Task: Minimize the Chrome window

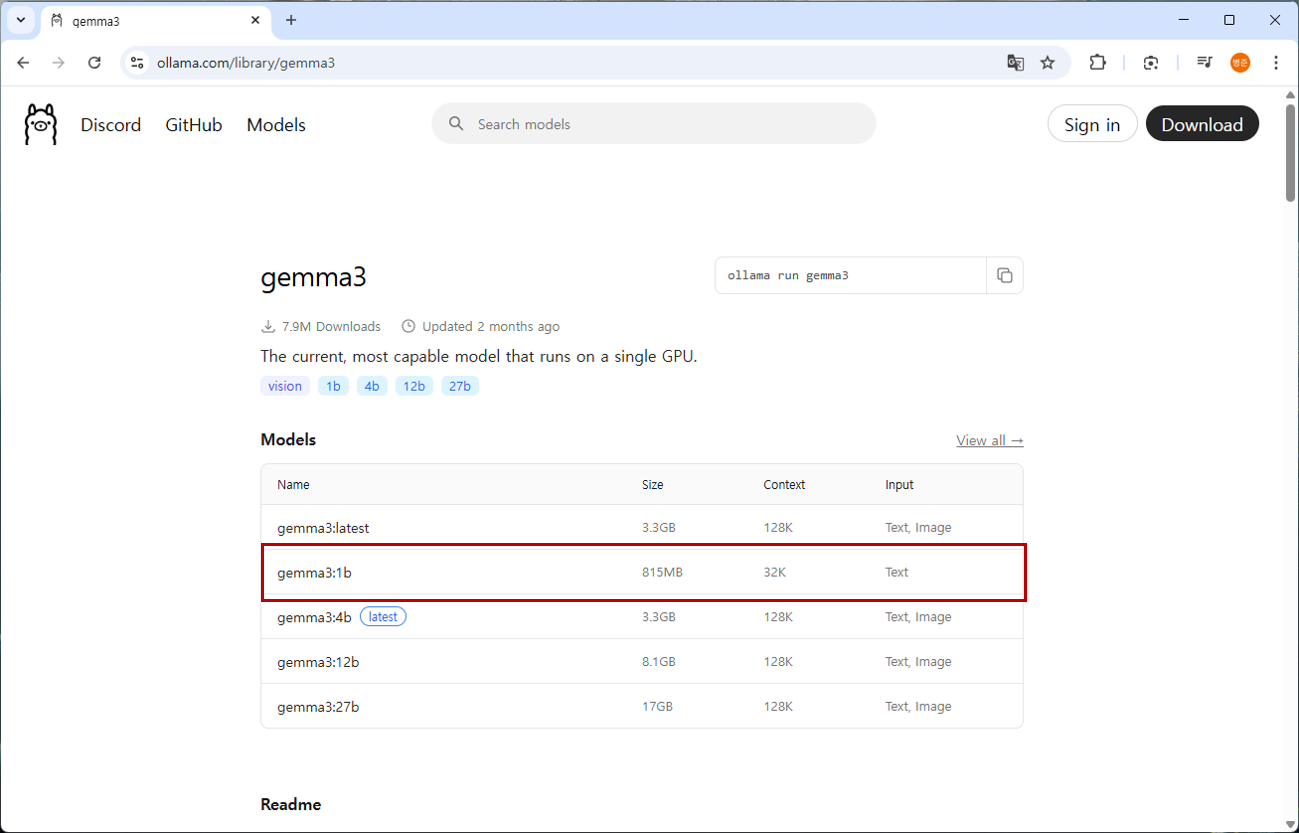Action: [1184, 20]
